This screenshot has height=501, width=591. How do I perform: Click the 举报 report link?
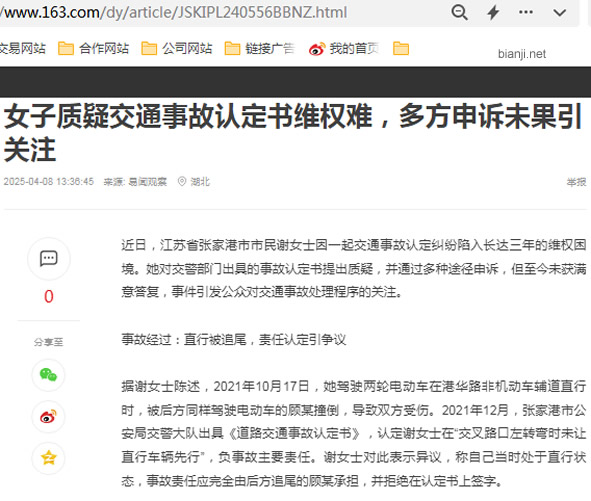[x=576, y=182]
